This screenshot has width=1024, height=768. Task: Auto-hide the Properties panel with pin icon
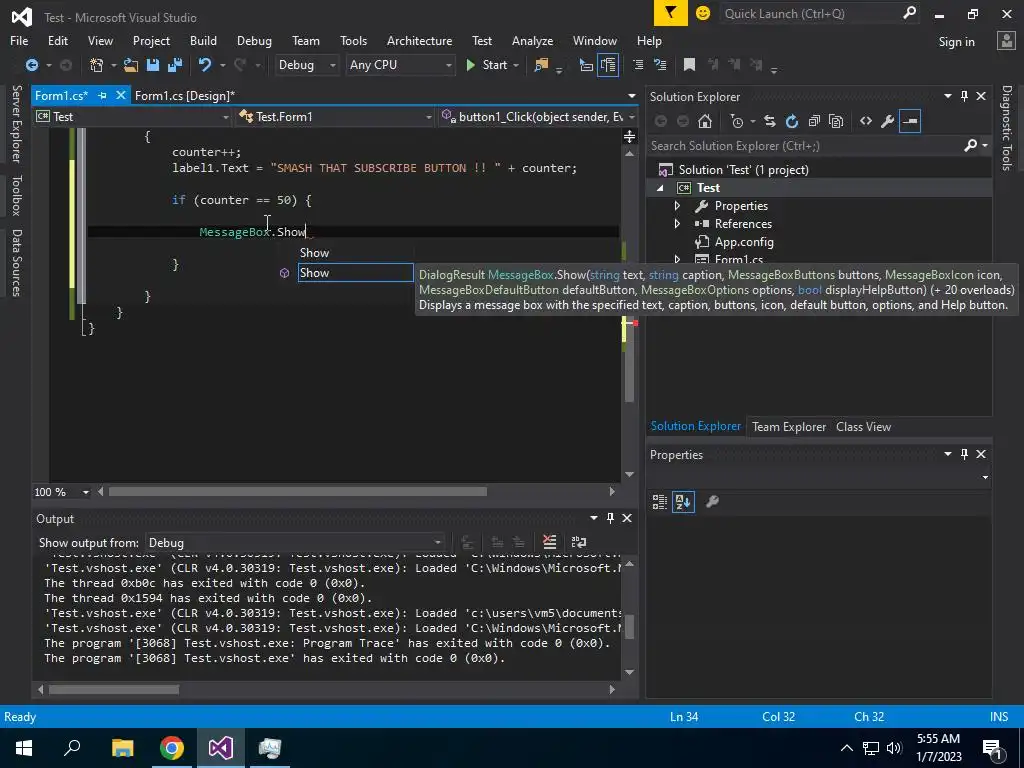965,454
